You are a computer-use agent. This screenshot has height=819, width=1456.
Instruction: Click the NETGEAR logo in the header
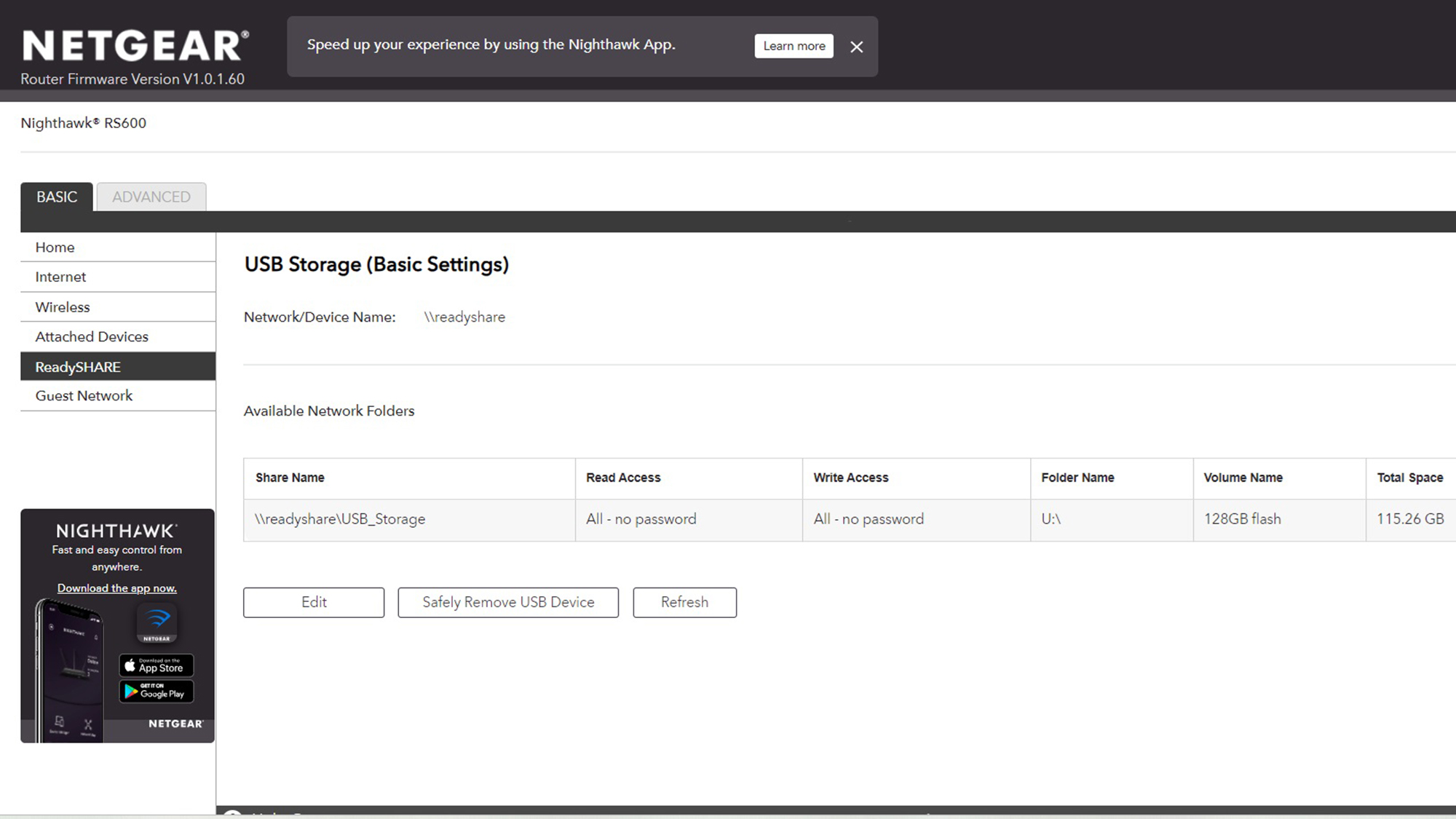pos(135,45)
